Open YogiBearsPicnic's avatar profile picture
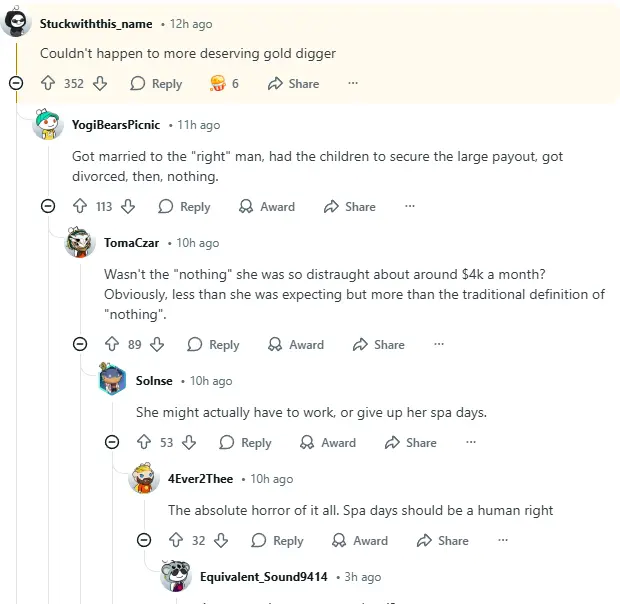Image resolution: width=620 pixels, height=604 pixels. coord(48,126)
